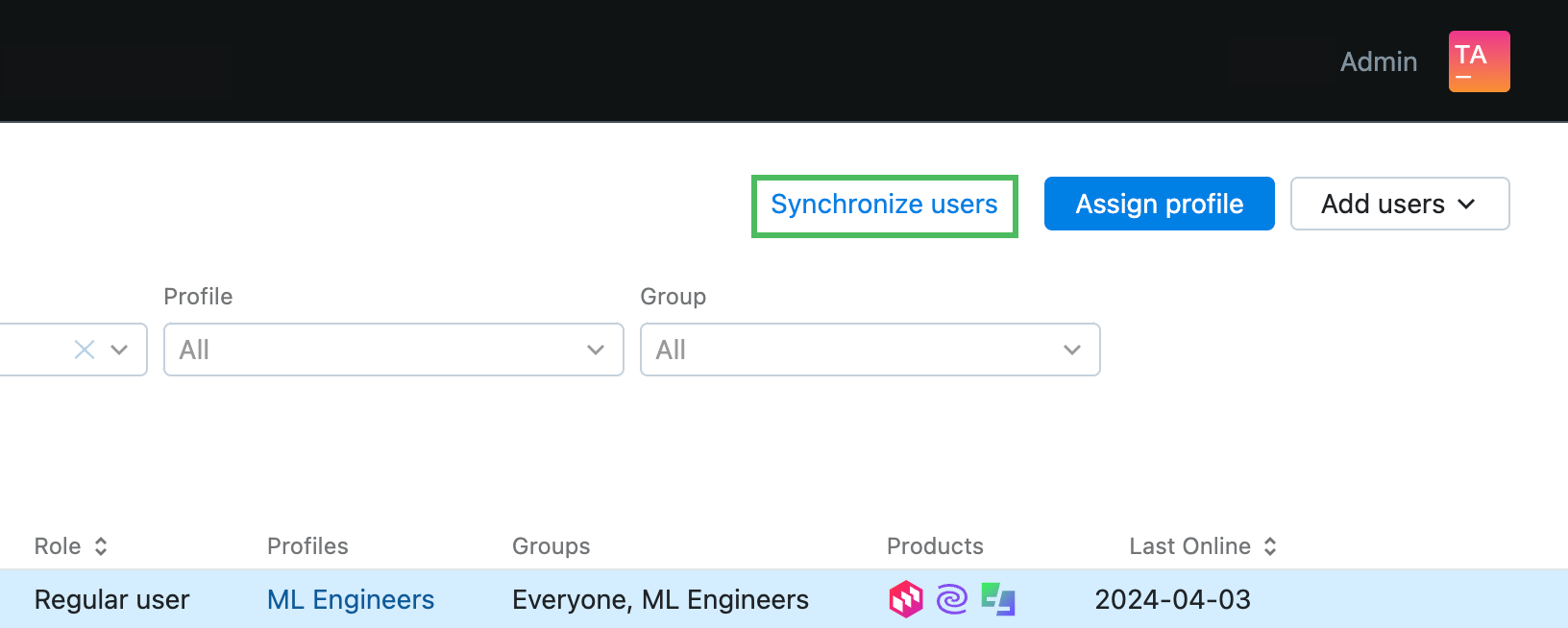Viewport: 1568px width, 628px height.
Task: Open the Add users dropdown
Action: click(1399, 204)
